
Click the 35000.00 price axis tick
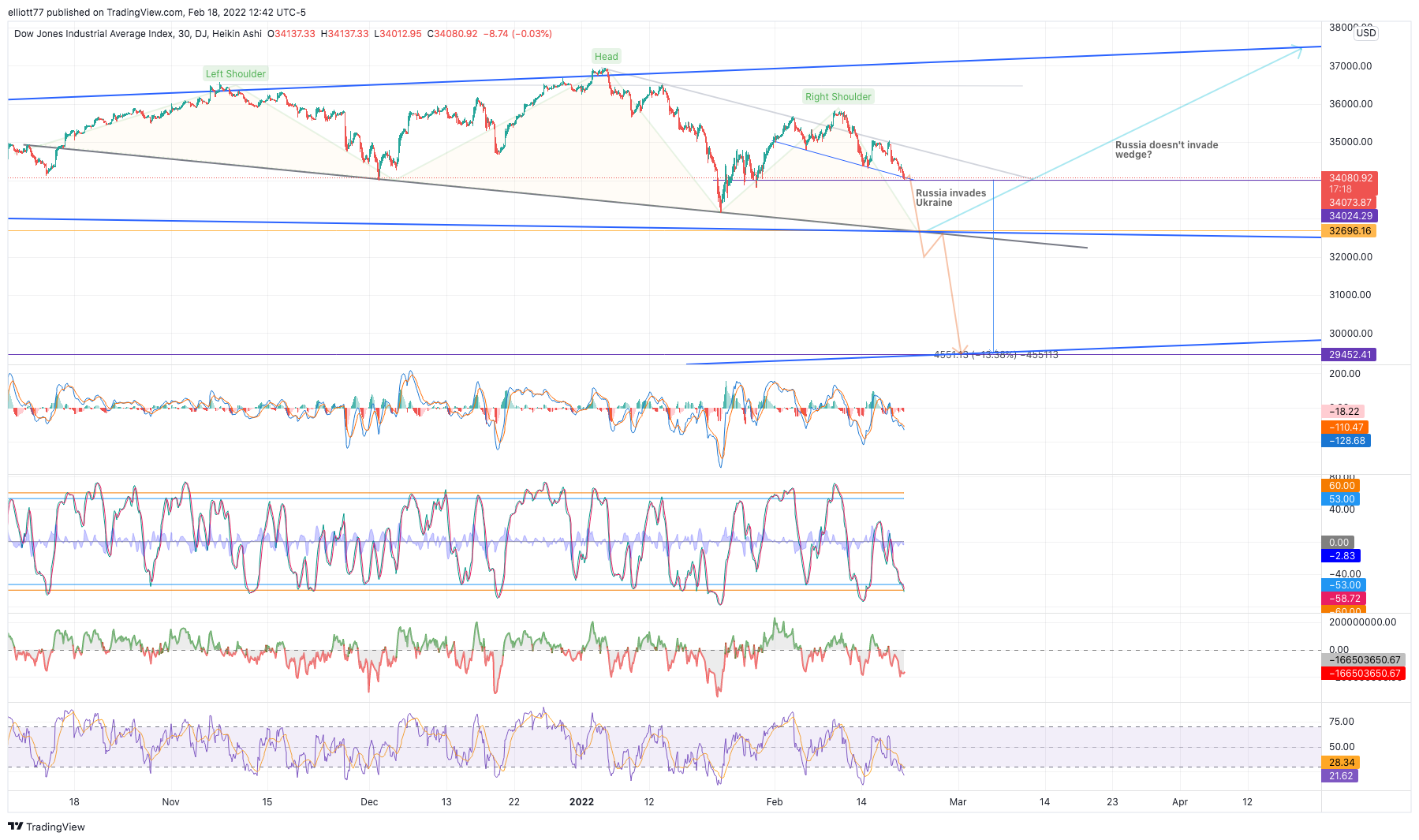click(1350, 142)
